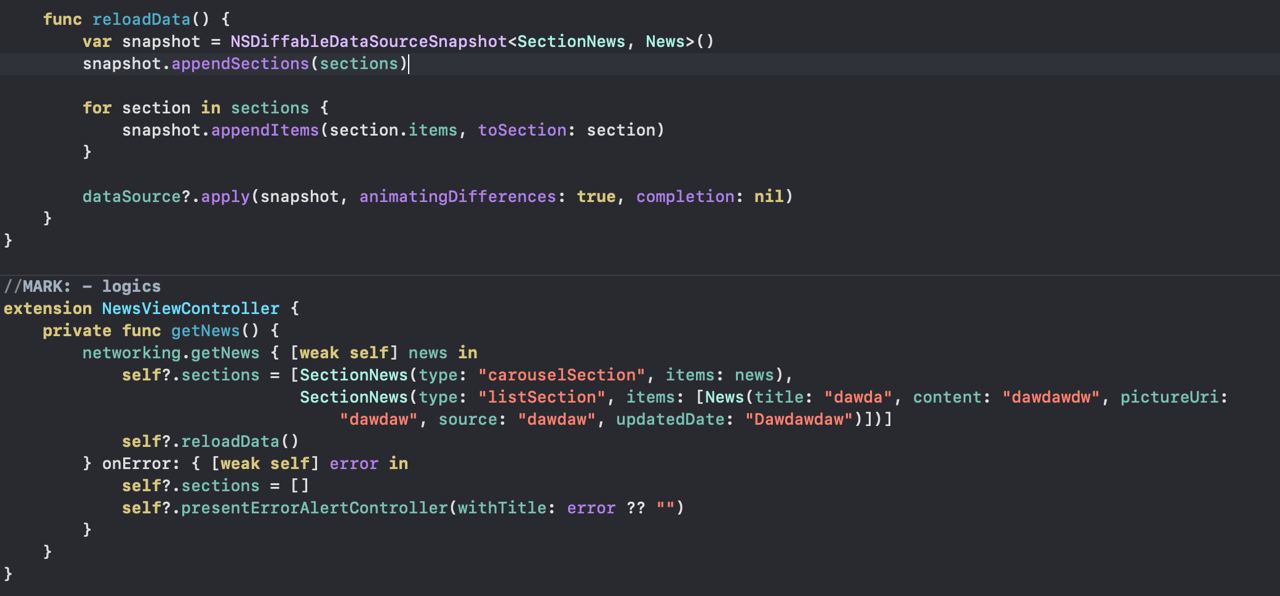Click the news closure parameter before in
This screenshot has height=596, width=1280.
pyautogui.click(x=428, y=352)
